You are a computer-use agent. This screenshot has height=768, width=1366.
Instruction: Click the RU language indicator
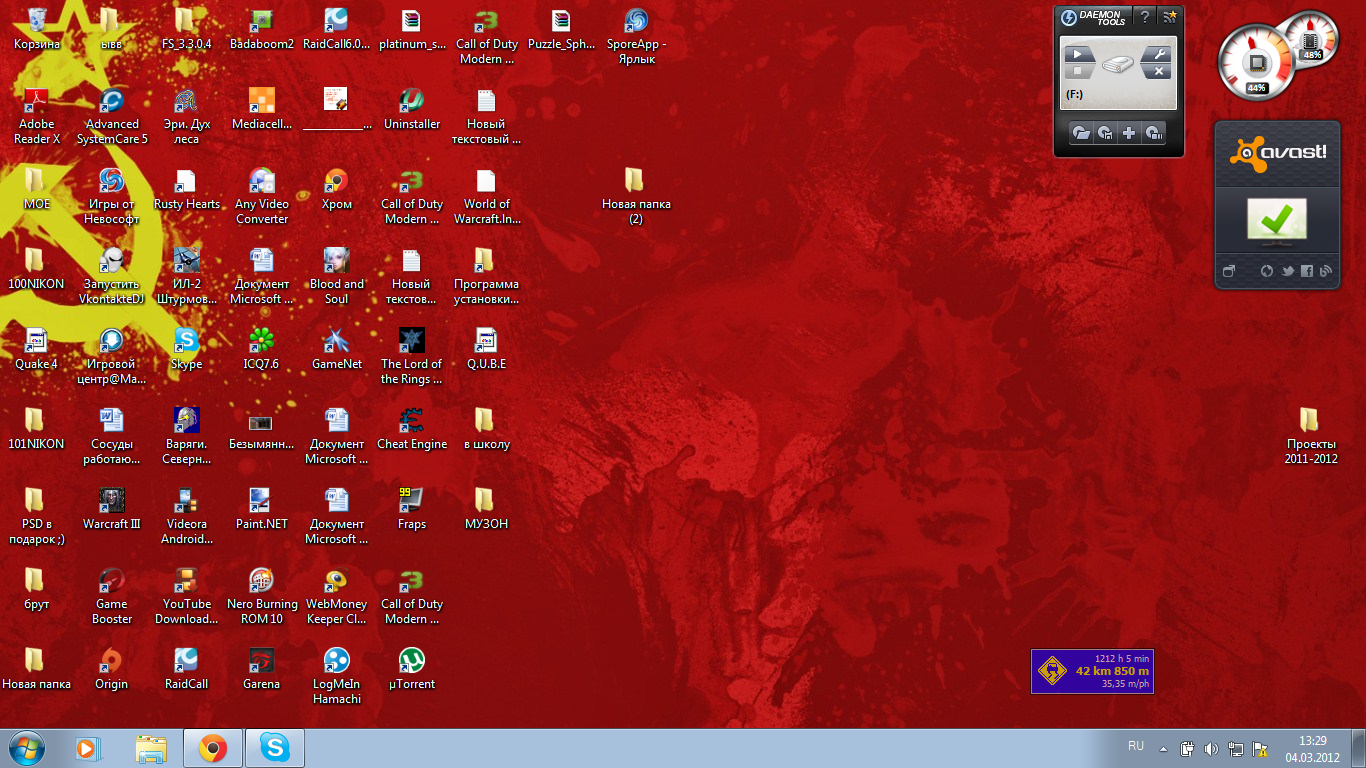point(1136,746)
